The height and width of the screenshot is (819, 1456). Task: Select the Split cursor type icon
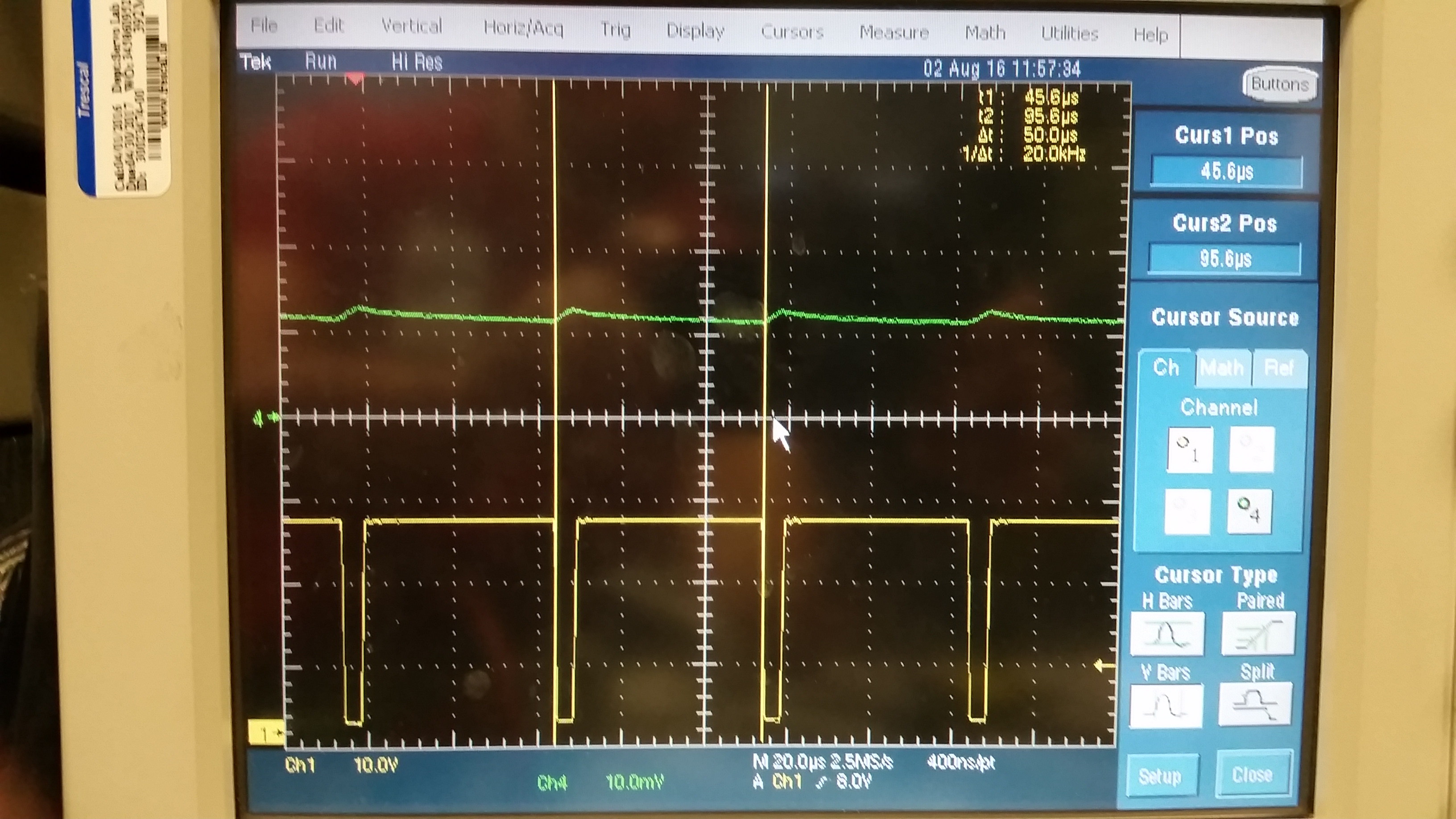pos(1255,704)
